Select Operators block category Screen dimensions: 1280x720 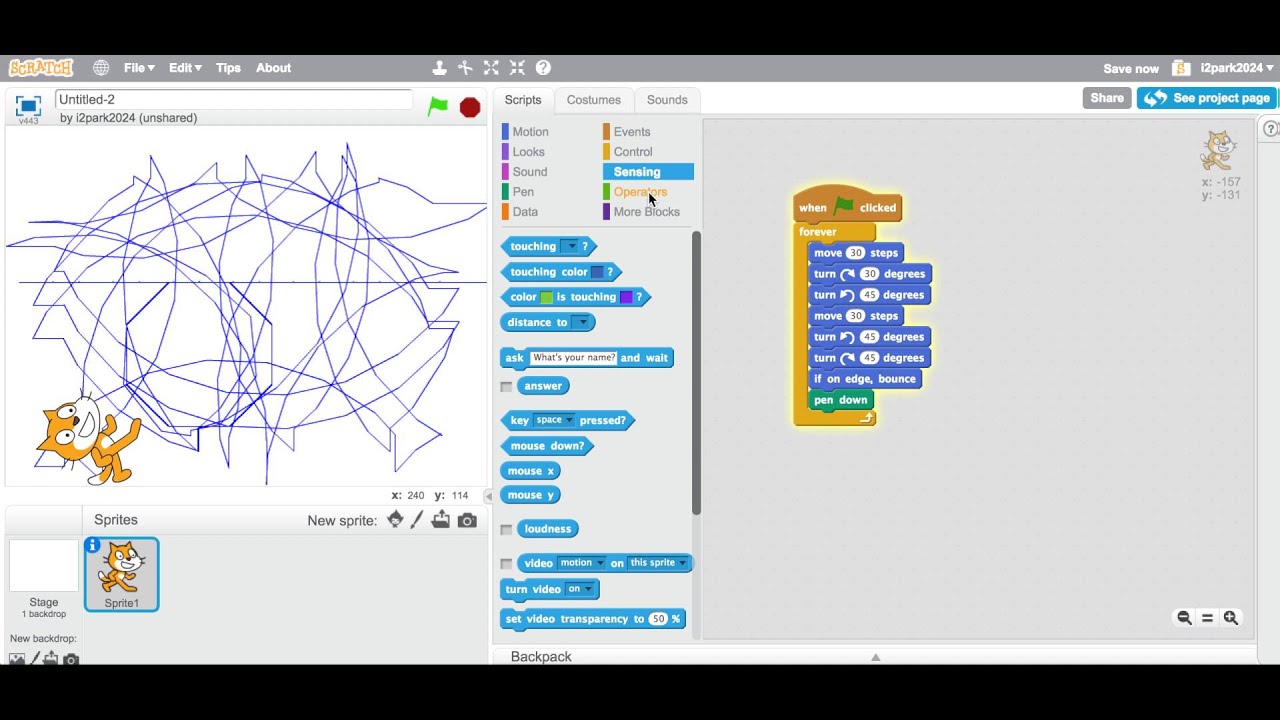[640, 192]
